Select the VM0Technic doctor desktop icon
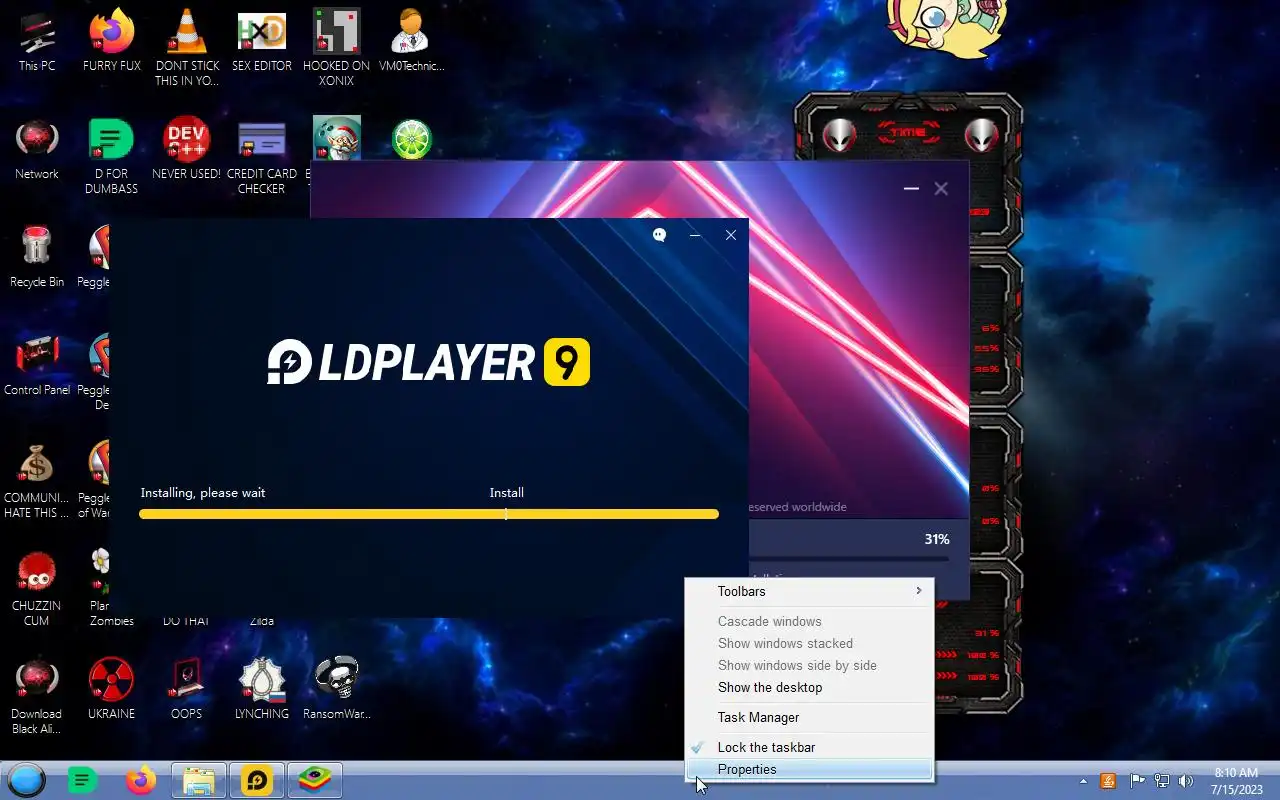The width and height of the screenshot is (1280, 800). click(411, 42)
